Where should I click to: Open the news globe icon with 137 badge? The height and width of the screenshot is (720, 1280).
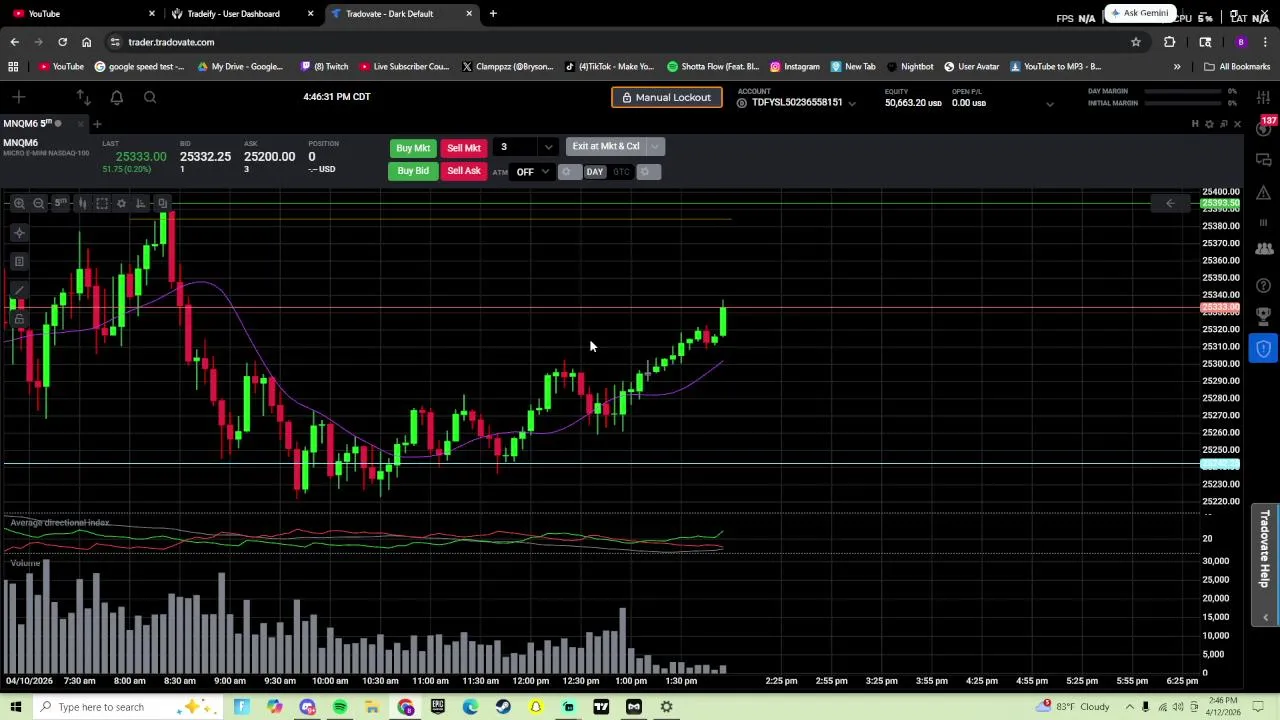(x=1264, y=128)
